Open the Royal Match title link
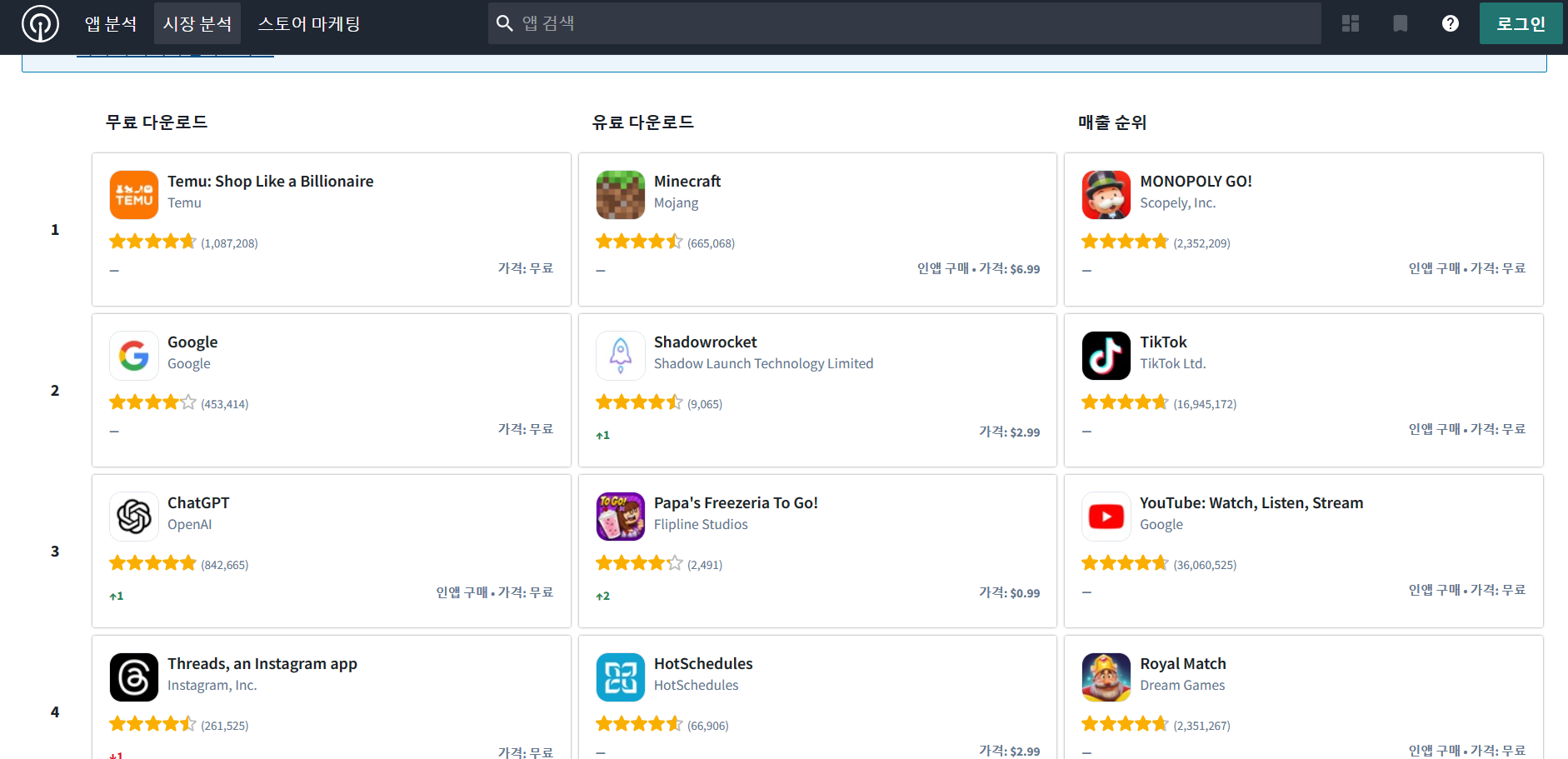The height and width of the screenshot is (759, 1568). click(1183, 664)
